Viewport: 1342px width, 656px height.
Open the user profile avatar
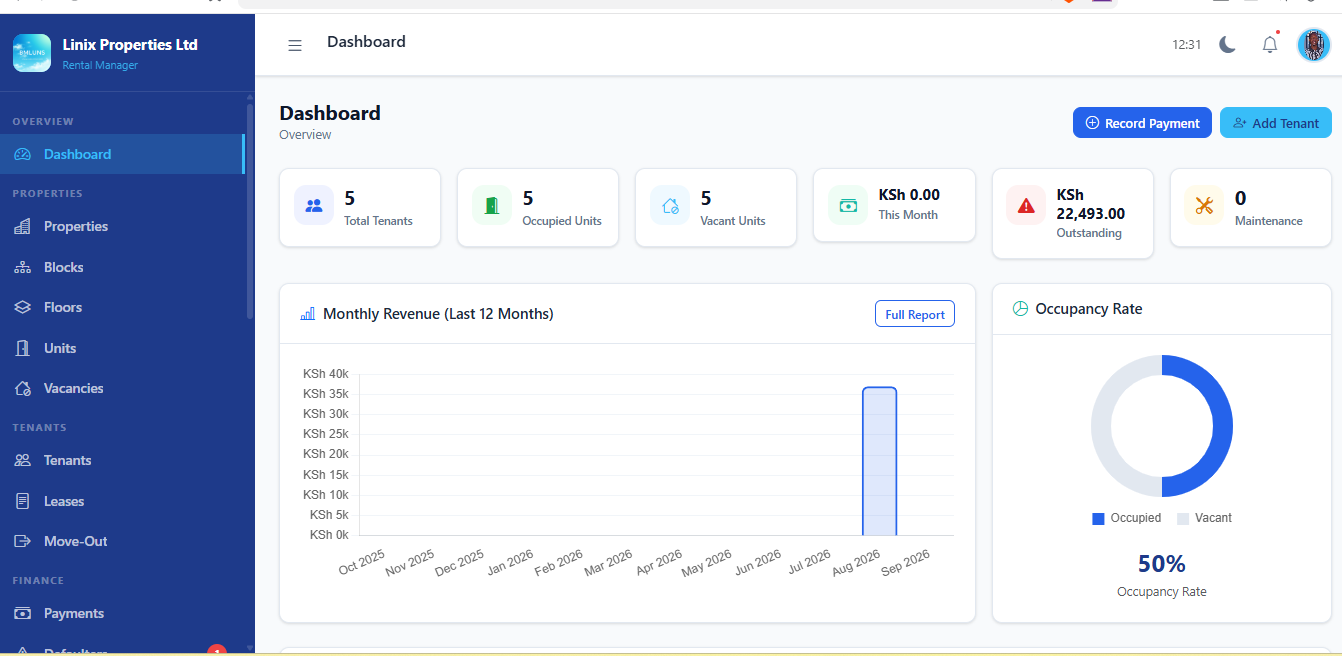click(x=1314, y=45)
